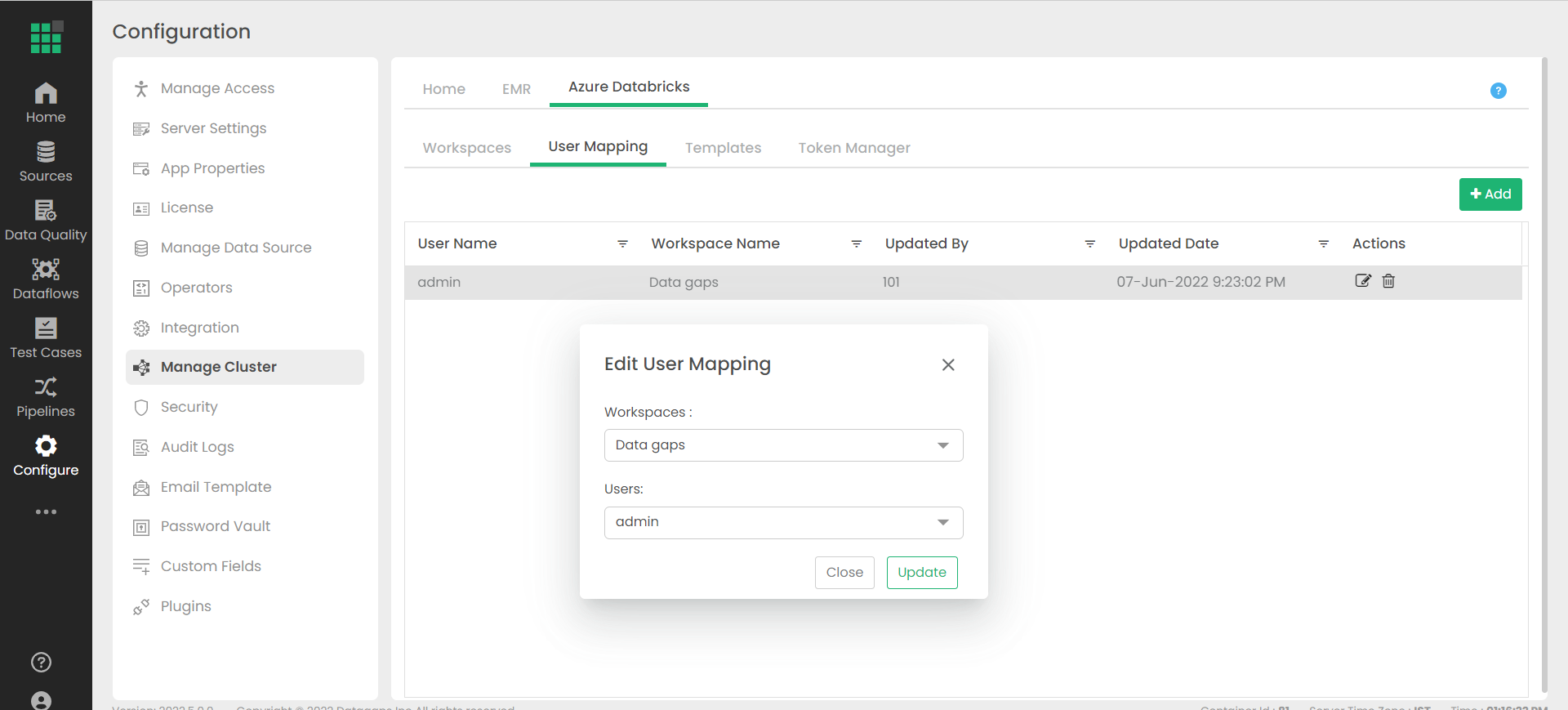Click the vertical scrollbar on right edge

point(1544,374)
